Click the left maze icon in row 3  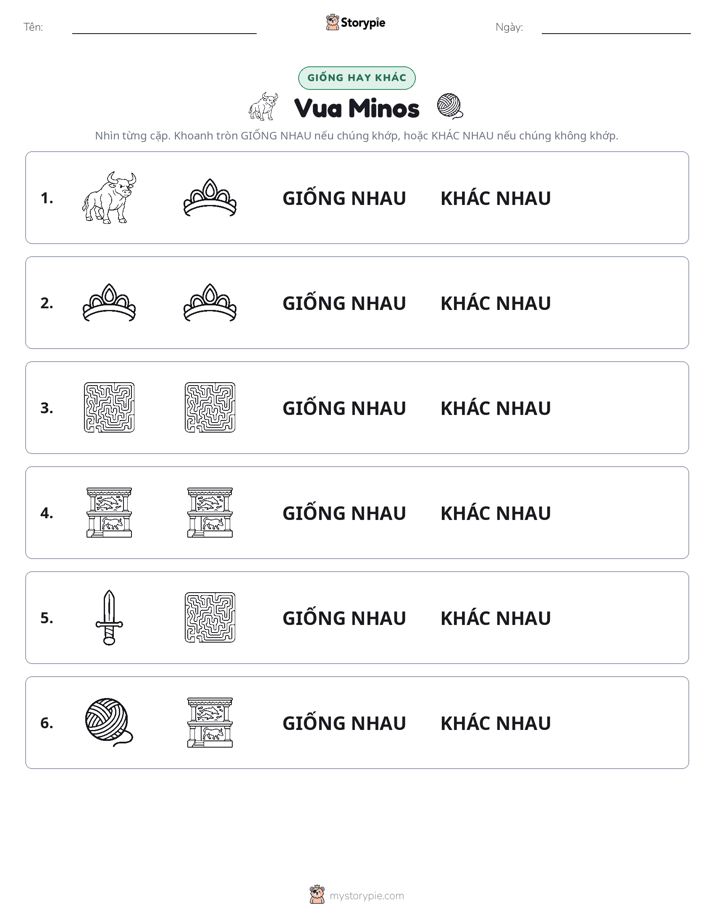tap(109, 408)
